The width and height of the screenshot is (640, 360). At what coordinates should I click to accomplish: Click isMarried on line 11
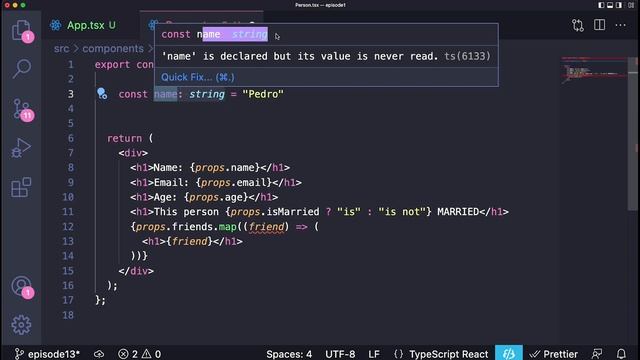(293, 212)
